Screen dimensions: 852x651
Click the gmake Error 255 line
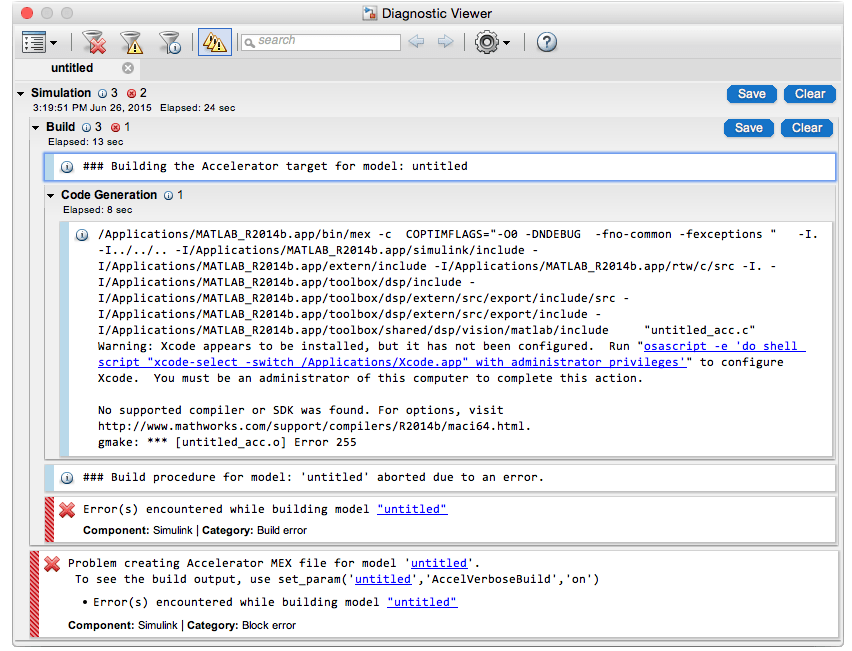pos(227,442)
